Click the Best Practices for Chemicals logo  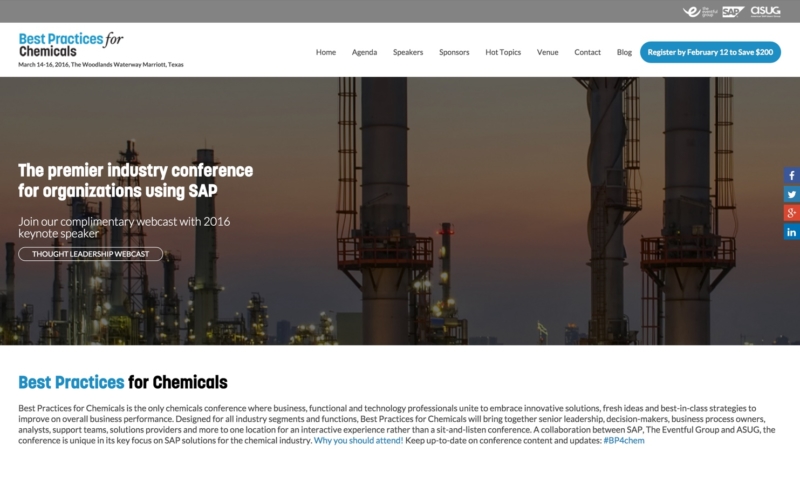(71, 45)
